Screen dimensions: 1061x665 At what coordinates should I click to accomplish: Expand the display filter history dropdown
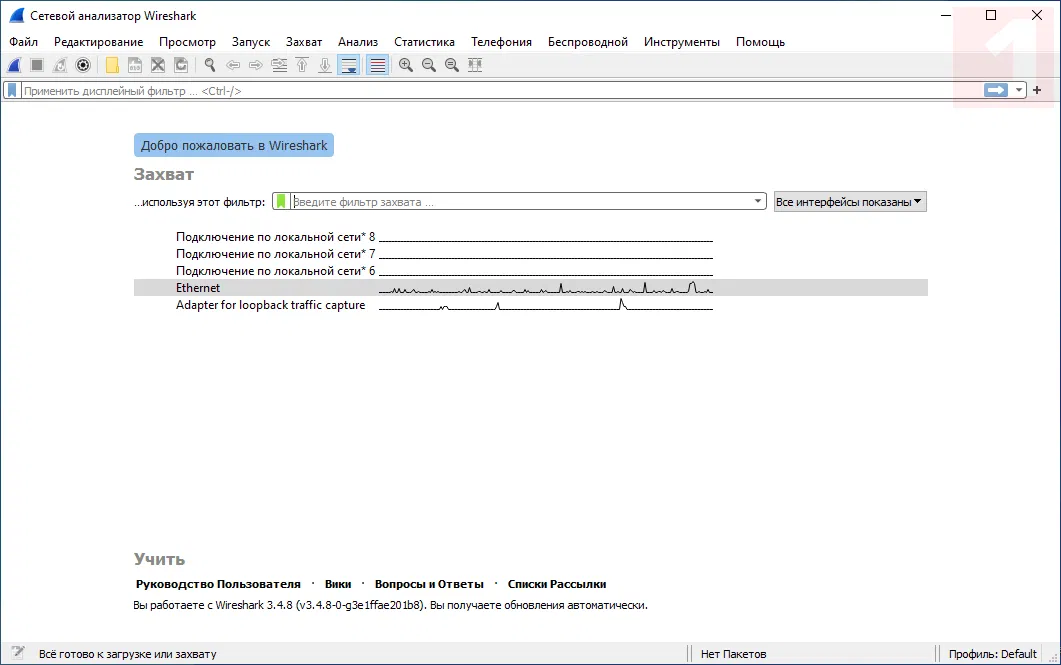1019,90
